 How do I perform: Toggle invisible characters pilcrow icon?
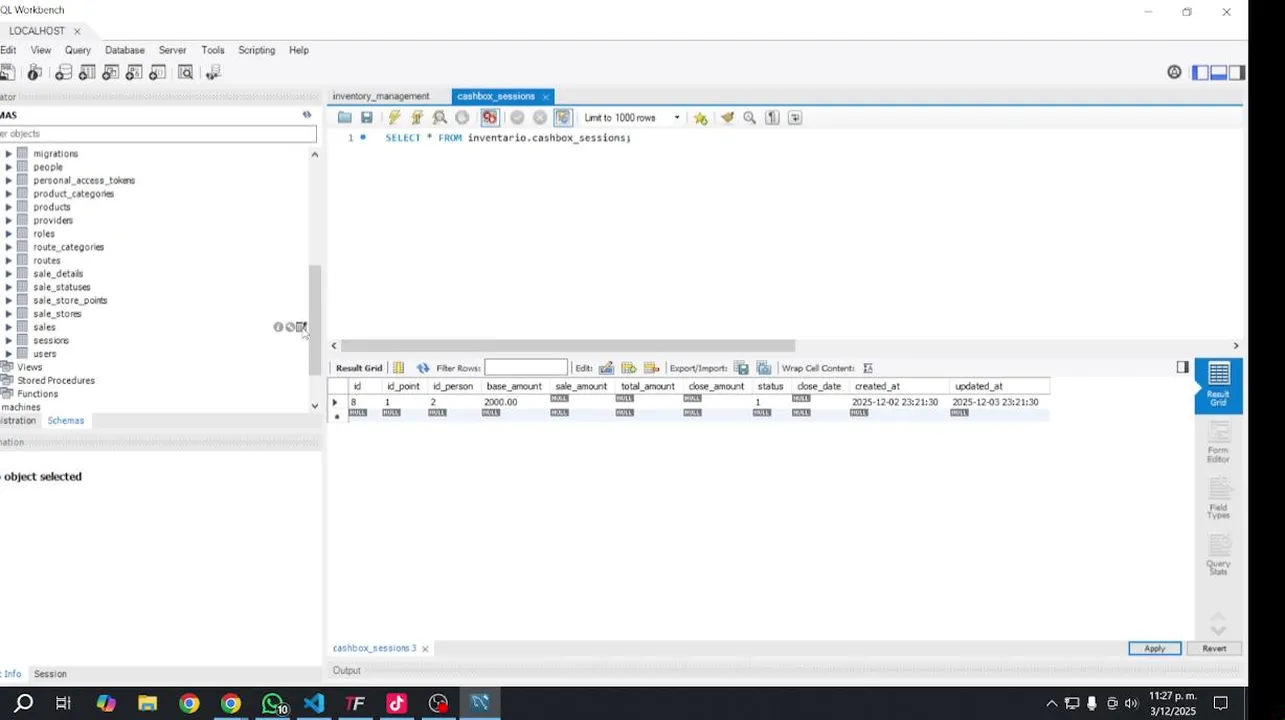coord(772,118)
